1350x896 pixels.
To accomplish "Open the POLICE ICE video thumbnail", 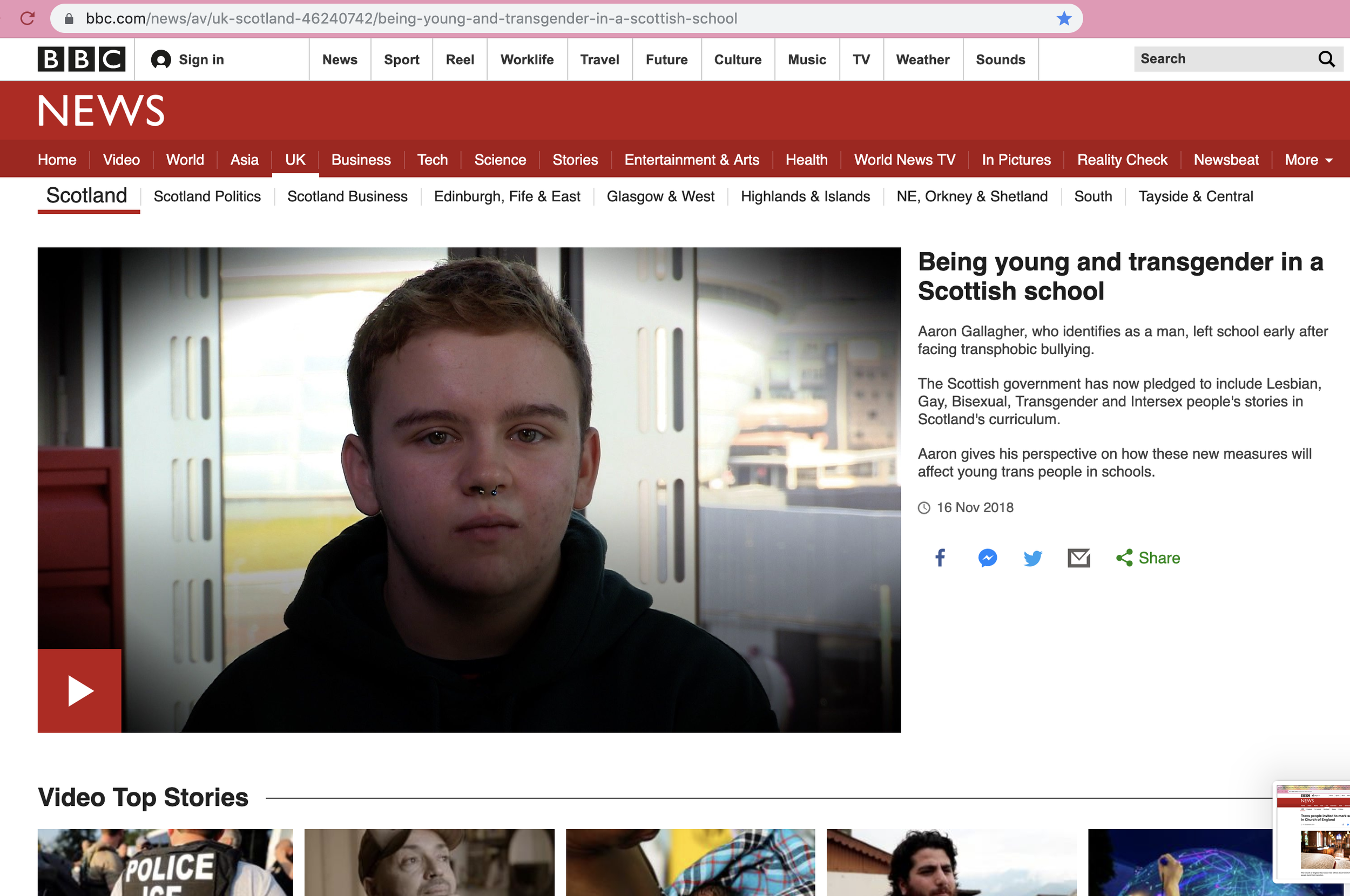I will [x=165, y=863].
